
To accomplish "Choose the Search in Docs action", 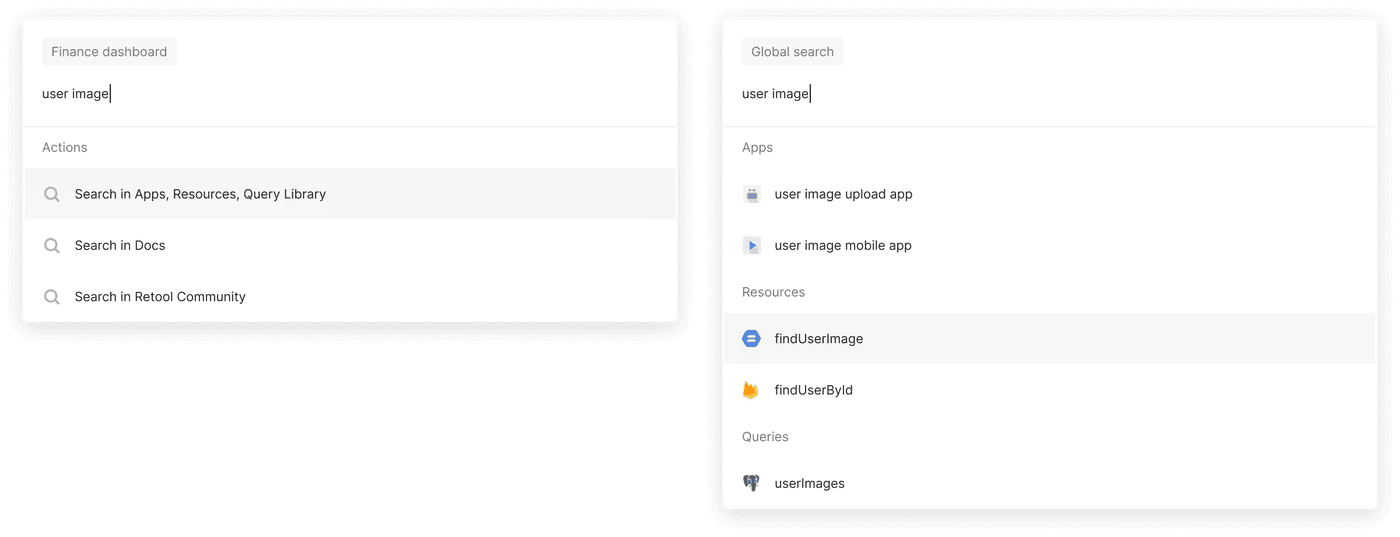I will (x=350, y=245).
